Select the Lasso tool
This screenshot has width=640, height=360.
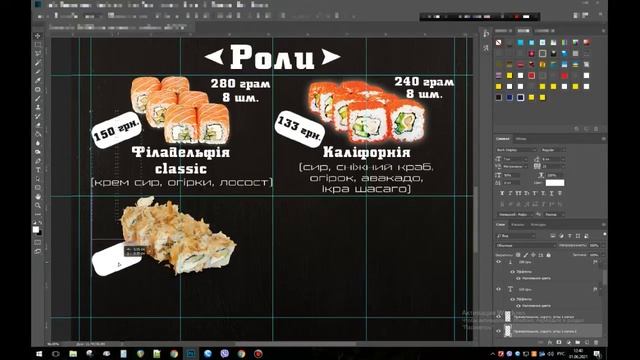[38, 54]
